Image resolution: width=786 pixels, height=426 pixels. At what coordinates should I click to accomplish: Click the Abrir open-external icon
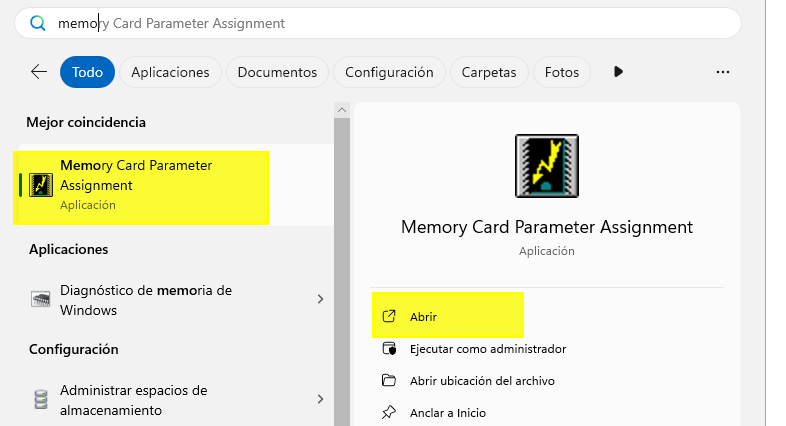tap(389, 316)
